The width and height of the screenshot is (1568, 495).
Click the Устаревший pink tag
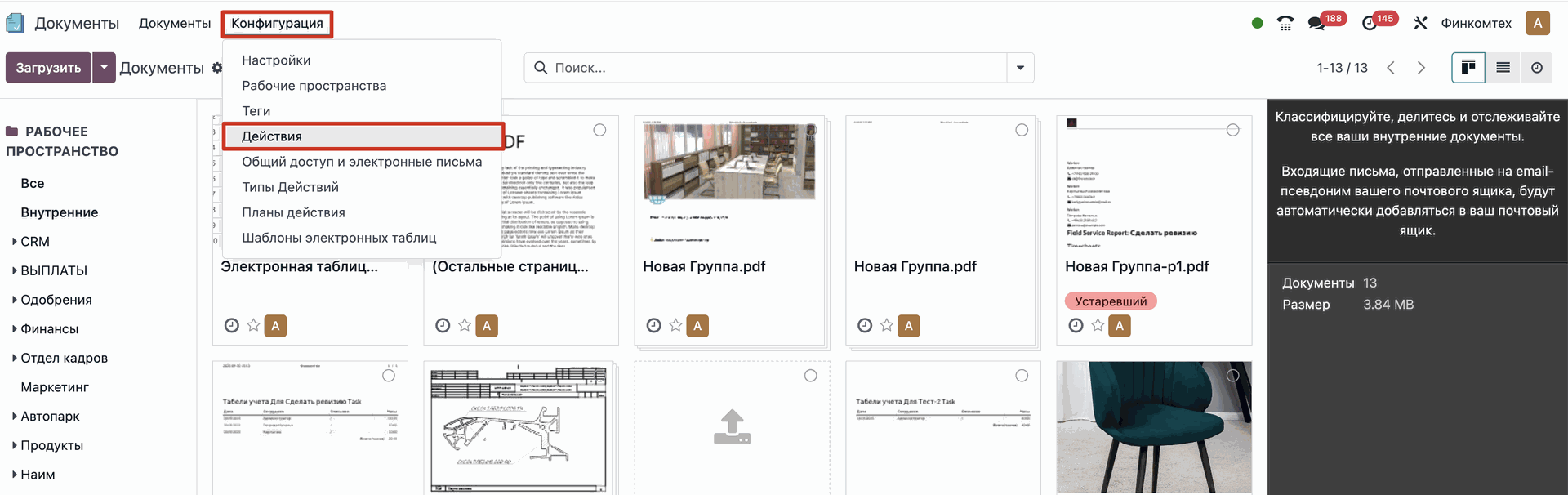coord(1110,301)
